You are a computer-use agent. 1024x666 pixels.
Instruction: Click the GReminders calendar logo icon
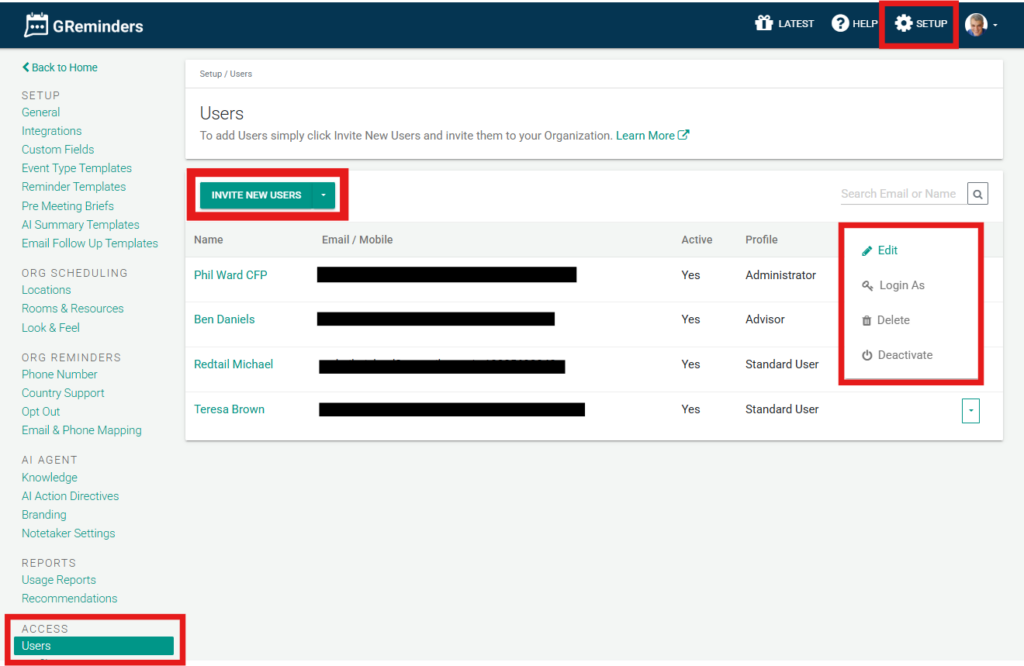click(x=36, y=25)
